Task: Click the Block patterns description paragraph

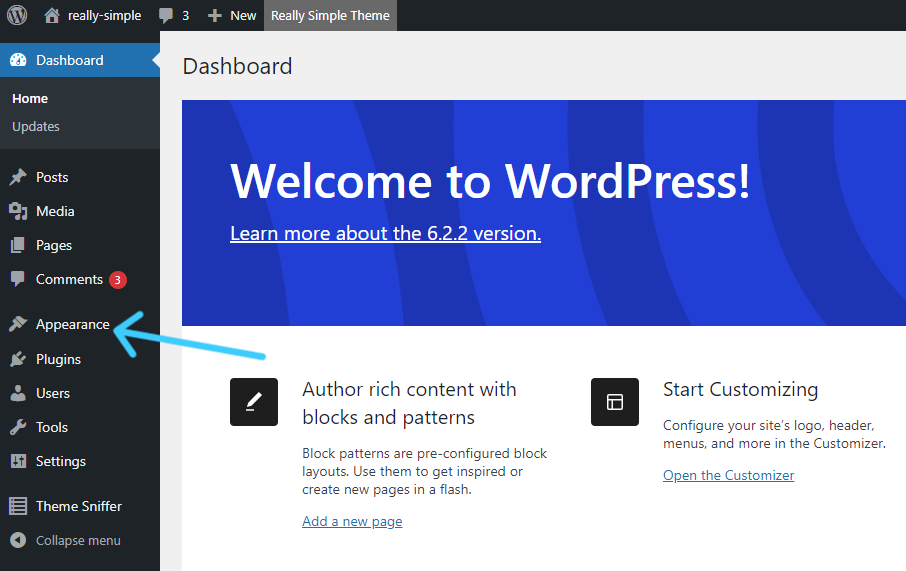Action: tap(425, 472)
